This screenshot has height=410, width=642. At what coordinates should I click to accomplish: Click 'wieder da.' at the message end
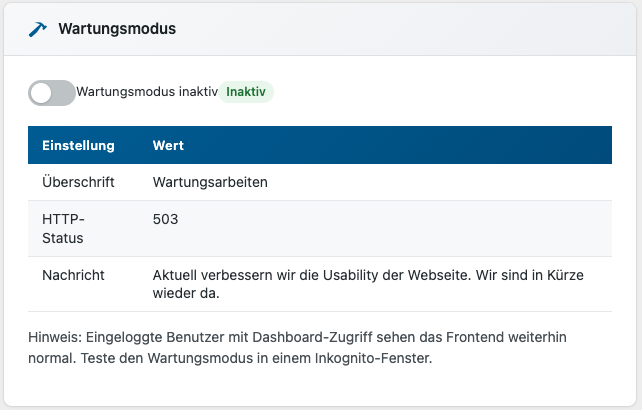click(x=186, y=294)
